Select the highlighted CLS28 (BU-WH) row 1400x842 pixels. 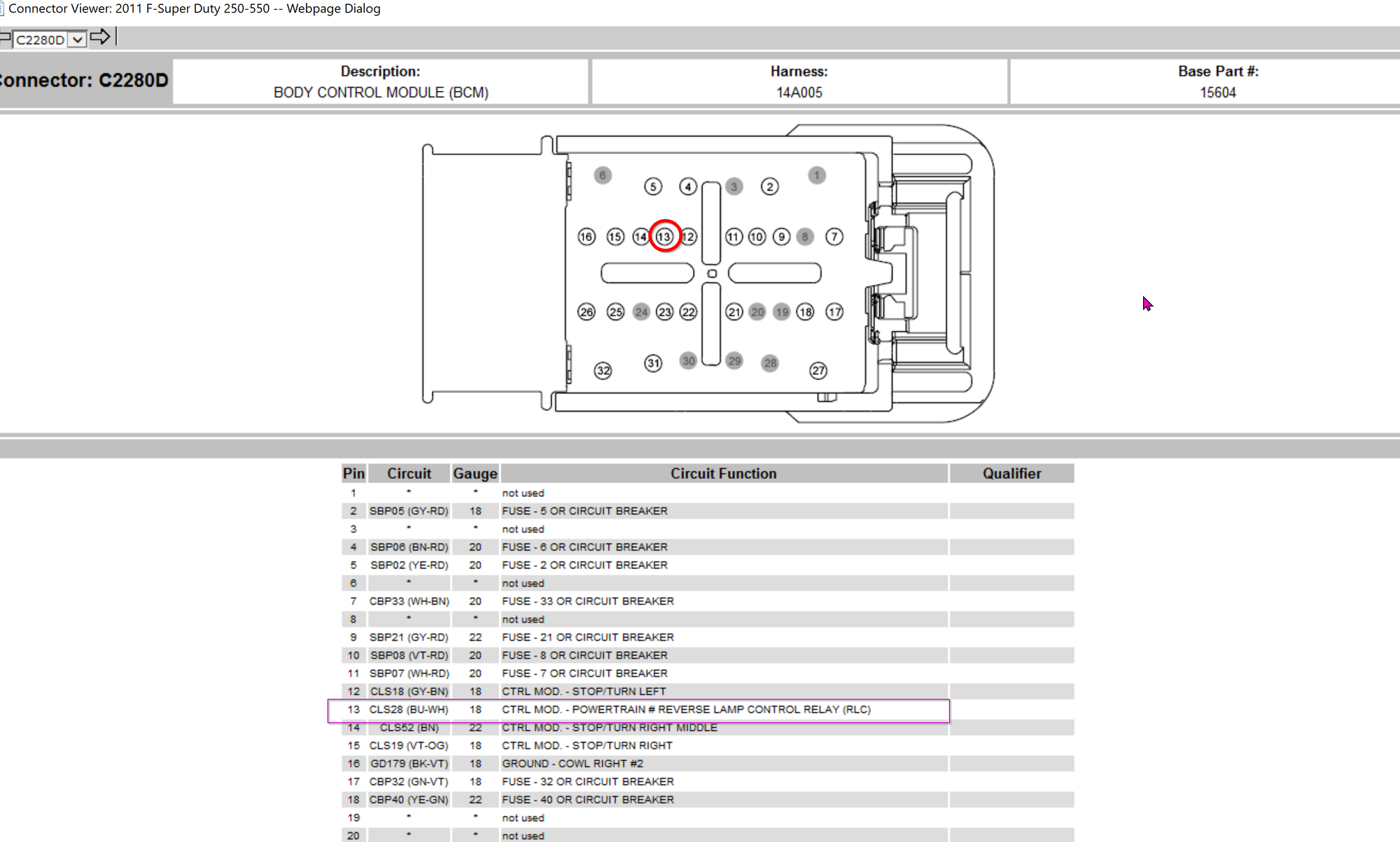pyautogui.click(x=638, y=710)
